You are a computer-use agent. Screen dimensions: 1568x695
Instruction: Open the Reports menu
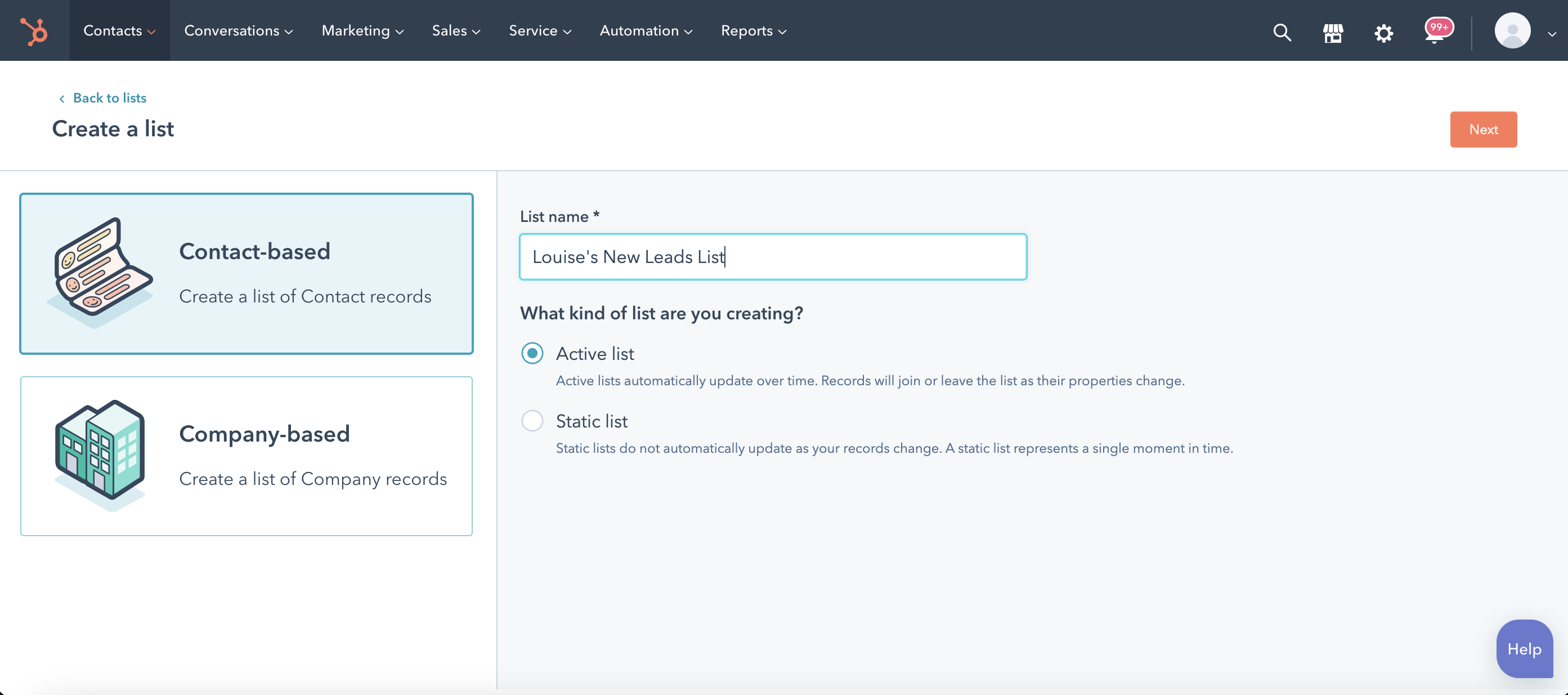click(x=754, y=30)
